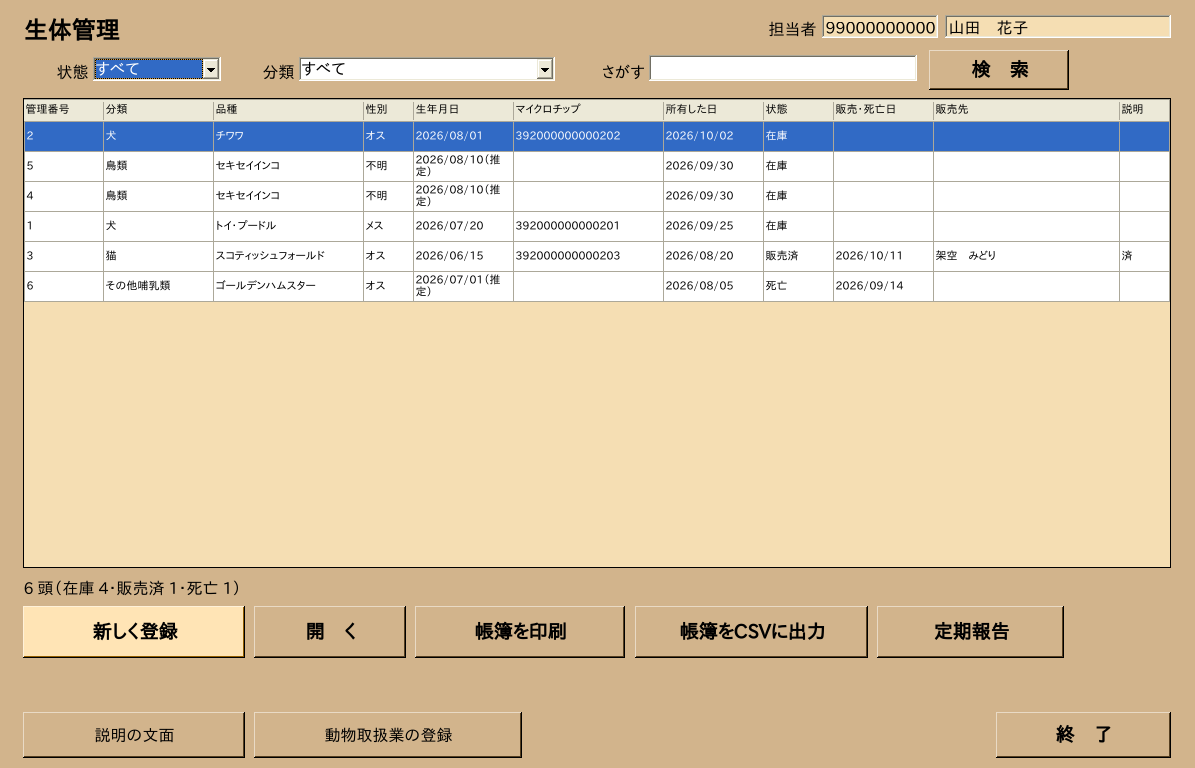Click birthdate 2026/06/15 cell
Image resolution: width=1195 pixels, height=768 pixels.
(x=463, y=256)
